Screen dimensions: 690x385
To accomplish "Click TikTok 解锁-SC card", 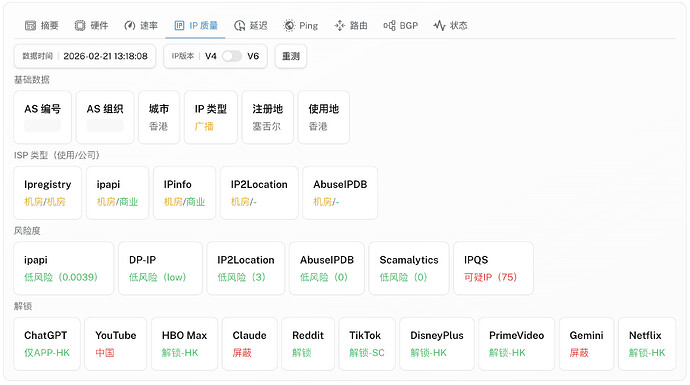I will (x=367, y=344).
